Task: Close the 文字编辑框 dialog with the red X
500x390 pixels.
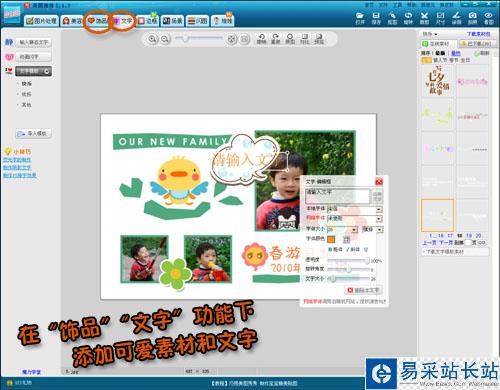Action: [x=379, y=182]
